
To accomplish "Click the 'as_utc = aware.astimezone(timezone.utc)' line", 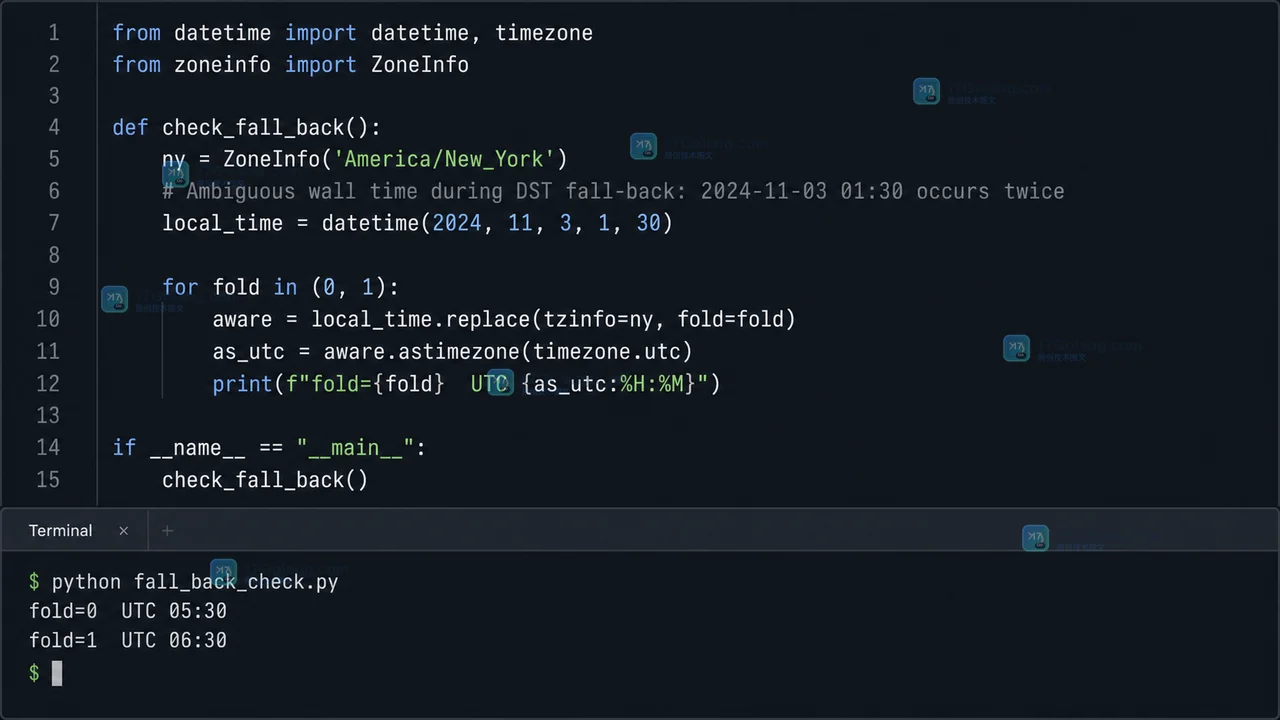I will (452, 352).
